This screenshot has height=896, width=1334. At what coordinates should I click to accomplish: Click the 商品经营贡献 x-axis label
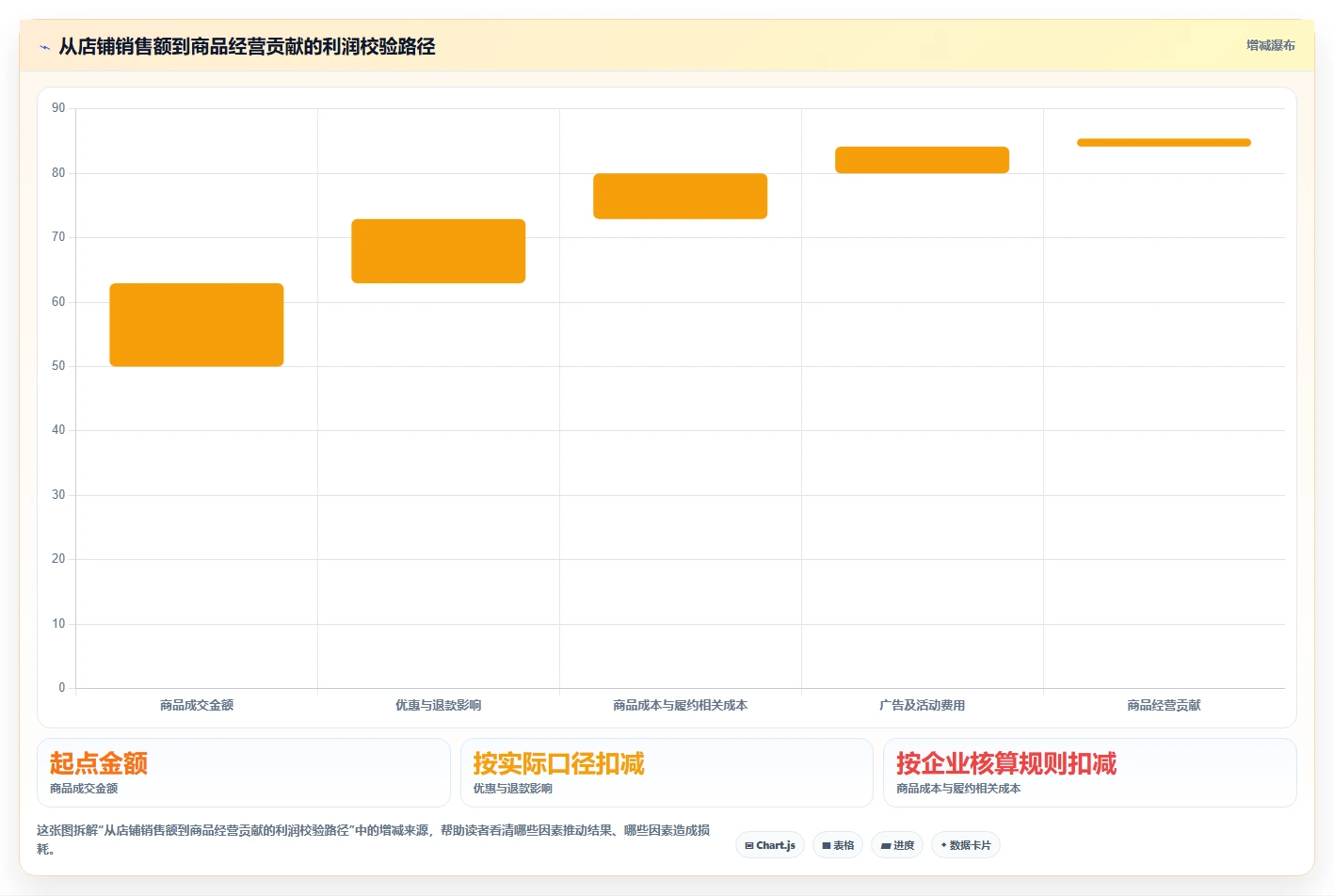tap(1165, 705)
